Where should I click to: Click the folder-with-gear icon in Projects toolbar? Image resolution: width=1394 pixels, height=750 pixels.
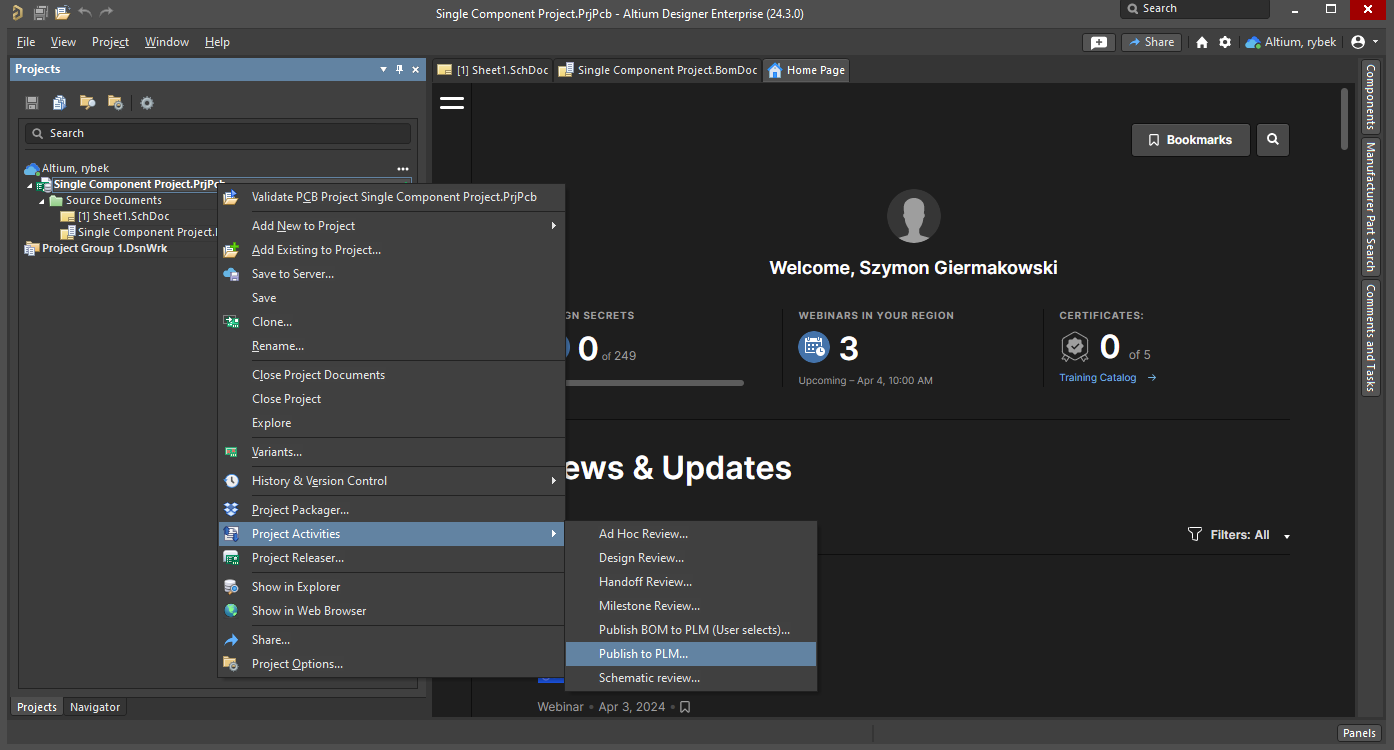115,103
